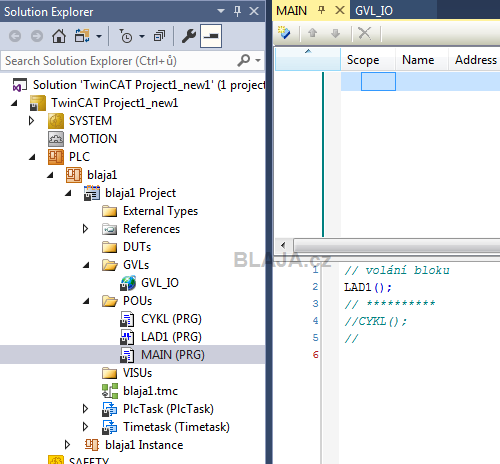Click the magnifier search icon
500x464 pixels.
pyautogui.click(x=244, y=60)
